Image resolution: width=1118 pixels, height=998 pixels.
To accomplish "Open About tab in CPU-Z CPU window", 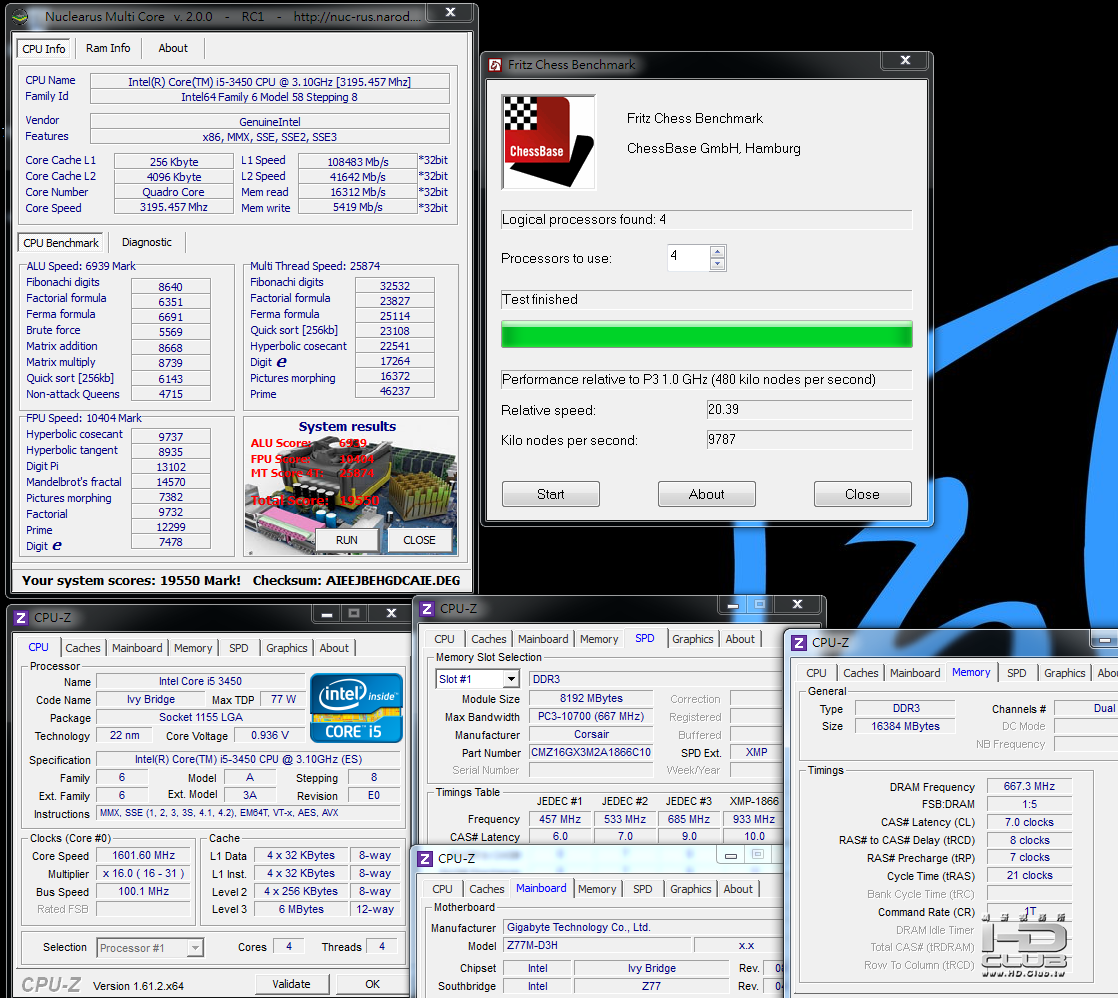I will 334,648.
